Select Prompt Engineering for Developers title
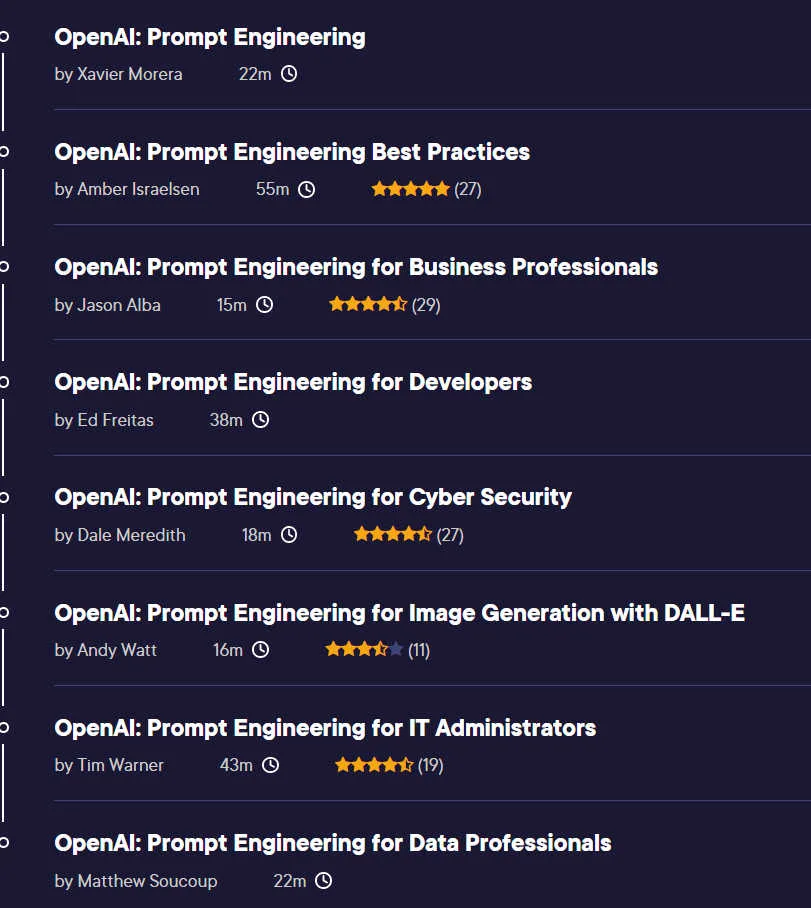Screen dimensions: 811x908 coord(293,382)
